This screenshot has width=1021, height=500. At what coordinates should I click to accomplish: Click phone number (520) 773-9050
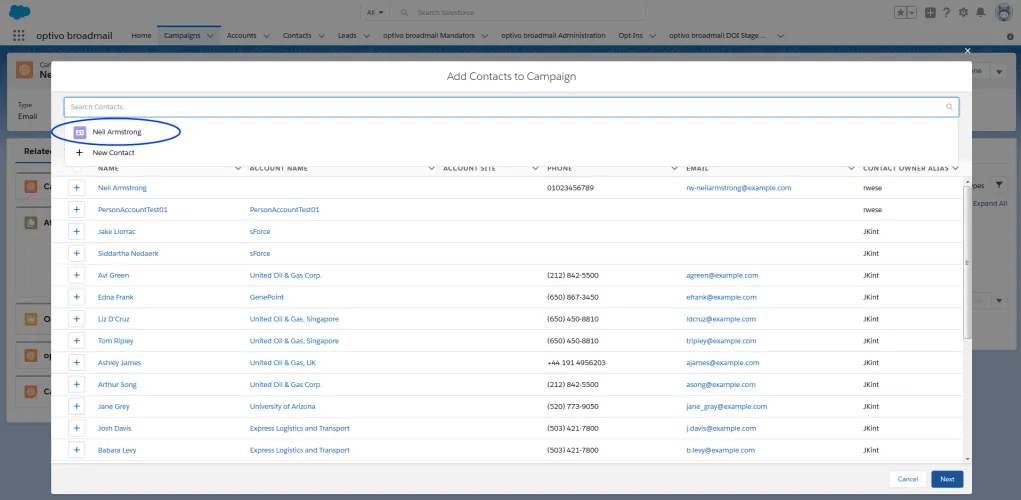tap(573, 407)
